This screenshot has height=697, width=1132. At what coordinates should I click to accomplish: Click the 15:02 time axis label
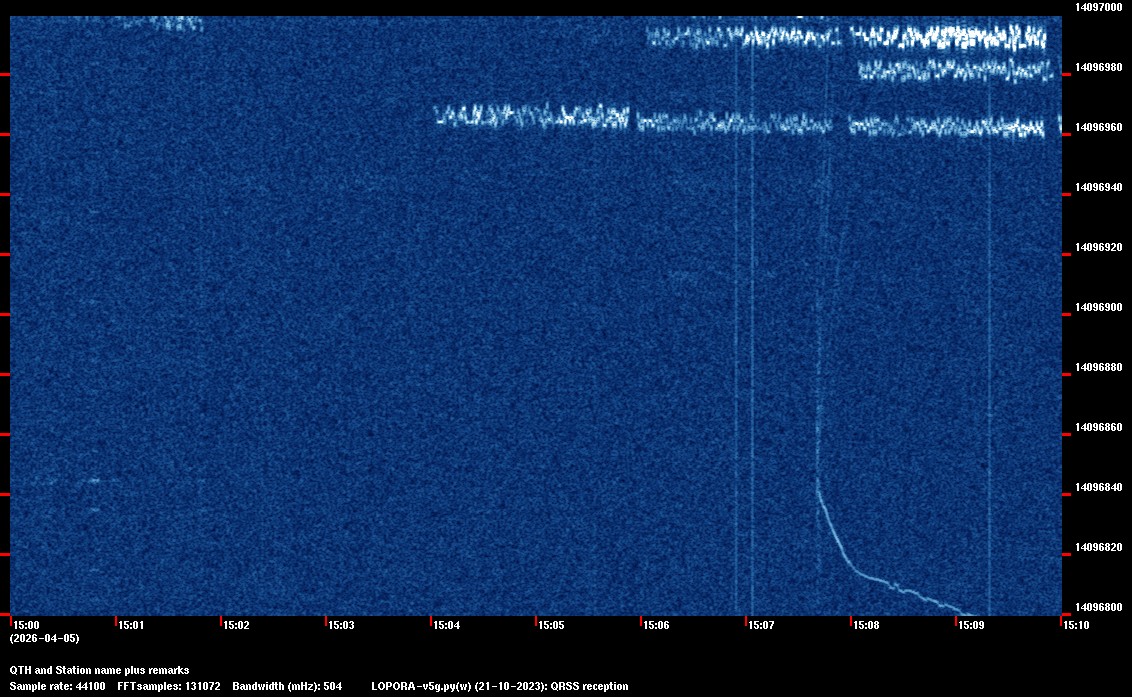[236, 625]
